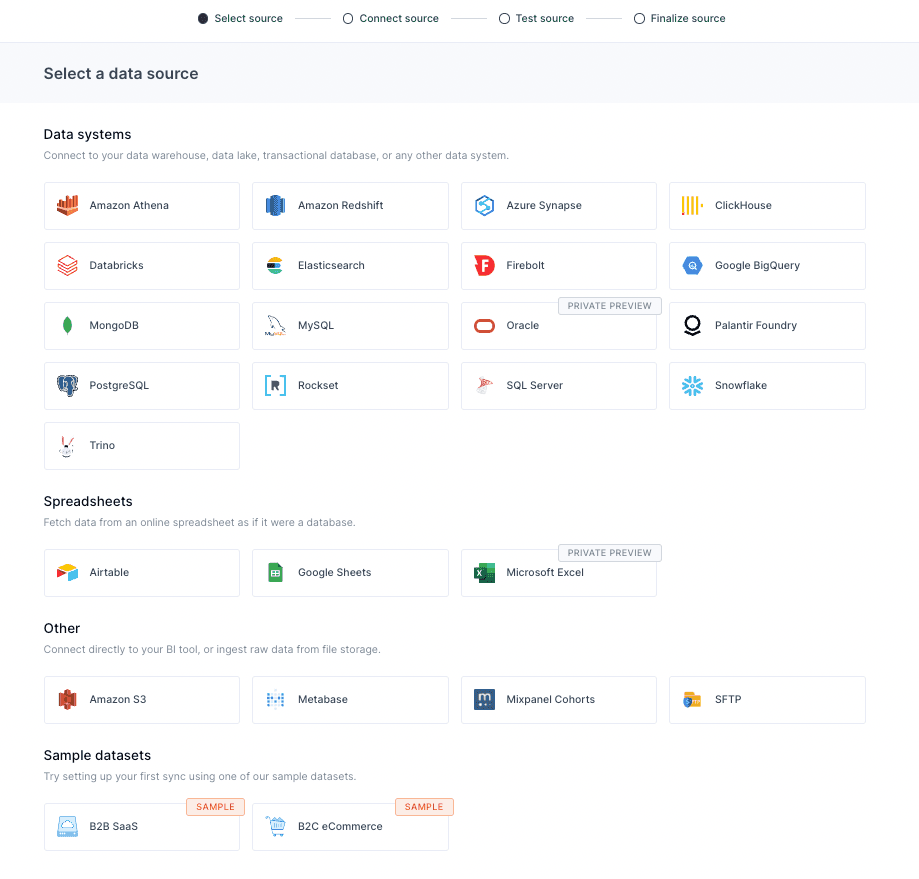Viewport: 919px width, 879px height.
Task: Select the Test source step circle
Action: point(505,19)
